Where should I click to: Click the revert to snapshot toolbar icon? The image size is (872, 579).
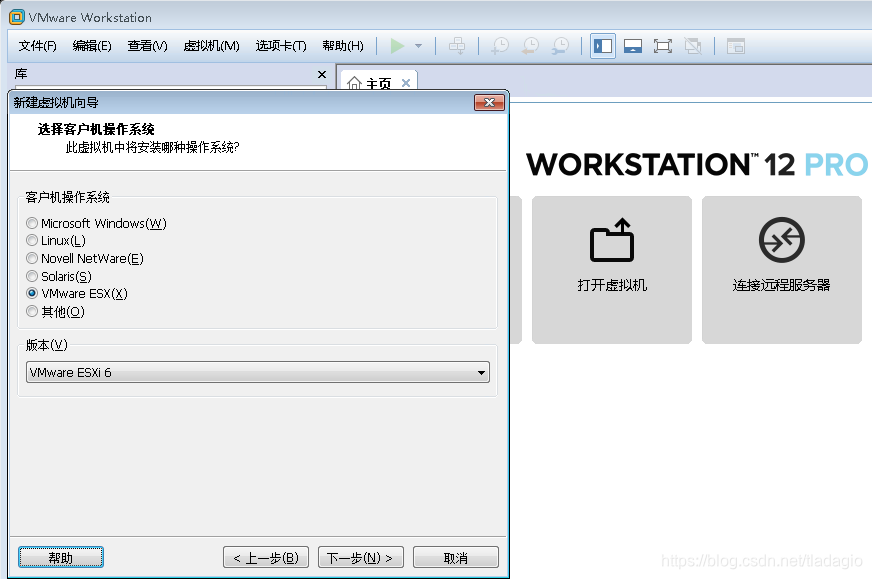pos(530,46)
